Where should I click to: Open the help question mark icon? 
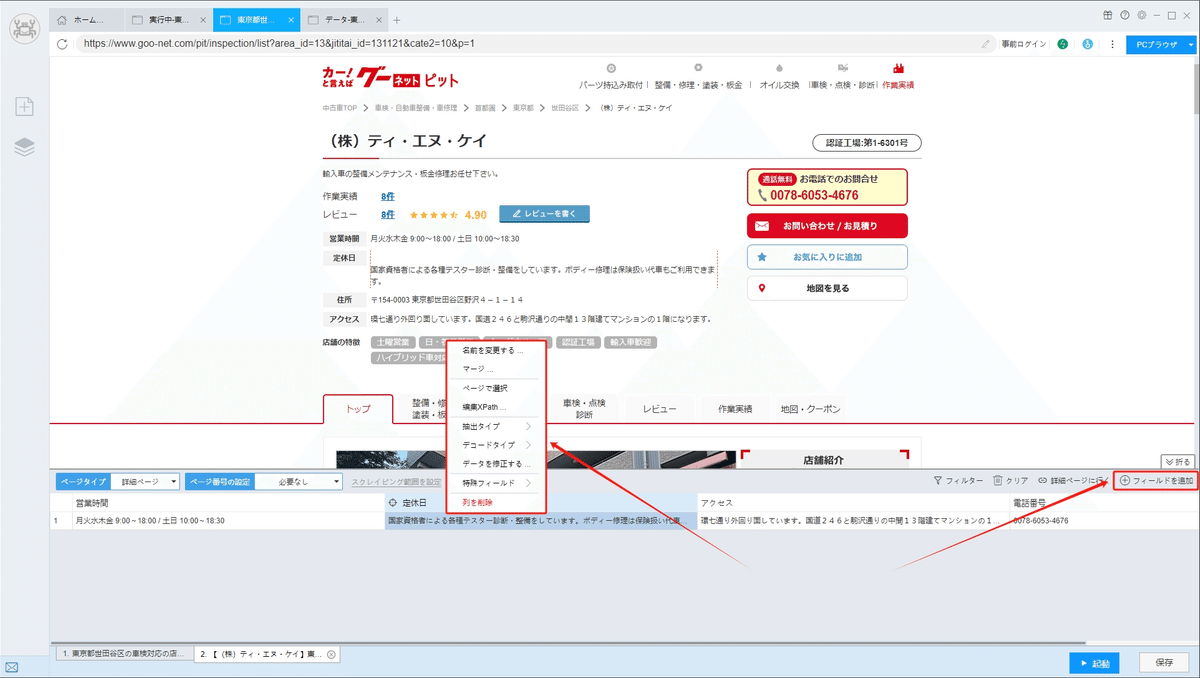pyautogui.click(x=1125, y=15)
